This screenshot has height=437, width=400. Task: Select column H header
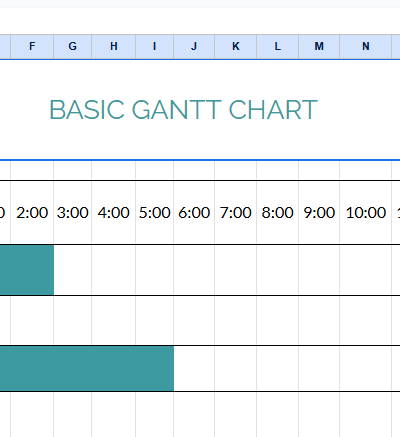coord(114,46)
